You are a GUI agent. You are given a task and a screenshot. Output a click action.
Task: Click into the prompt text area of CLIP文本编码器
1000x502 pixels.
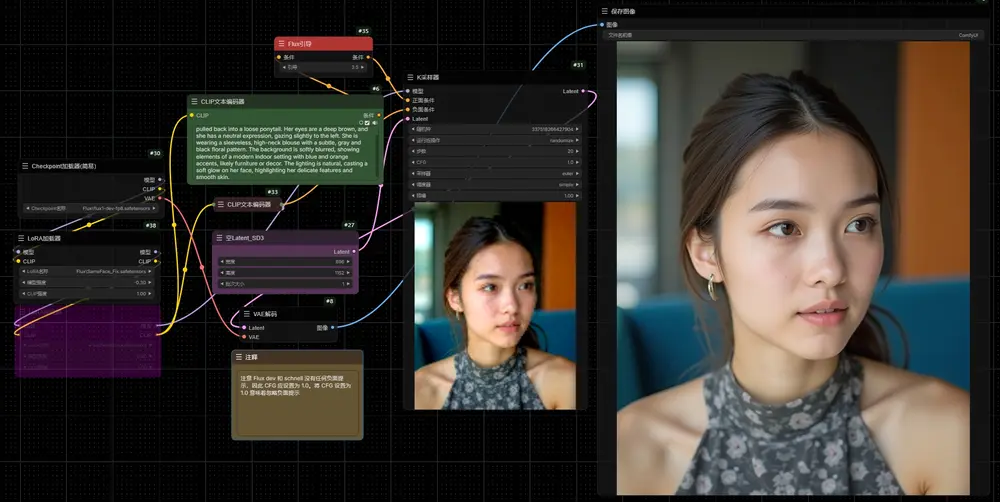click(284, 153)
